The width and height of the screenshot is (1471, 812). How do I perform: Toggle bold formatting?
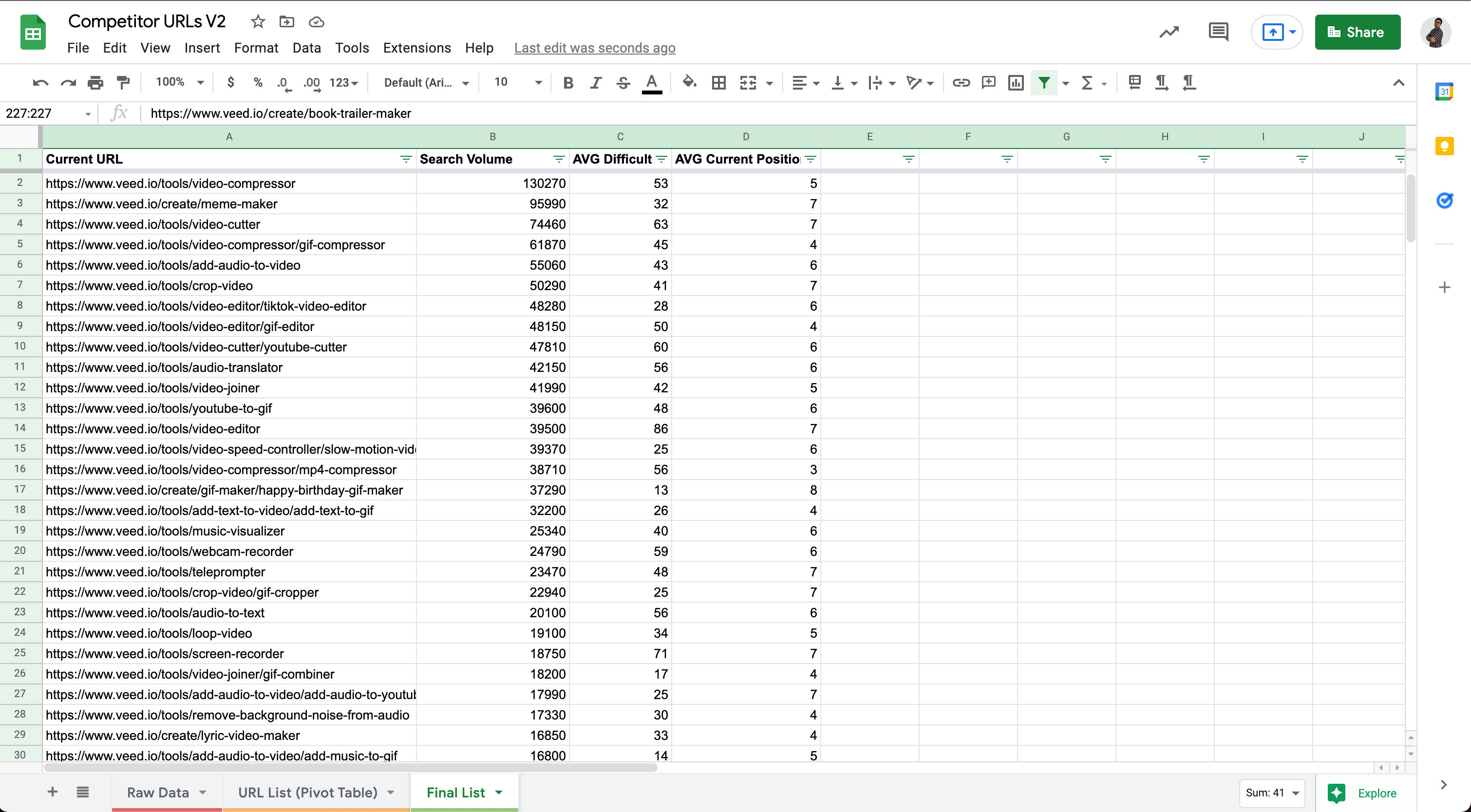click(x=567, y=83)
